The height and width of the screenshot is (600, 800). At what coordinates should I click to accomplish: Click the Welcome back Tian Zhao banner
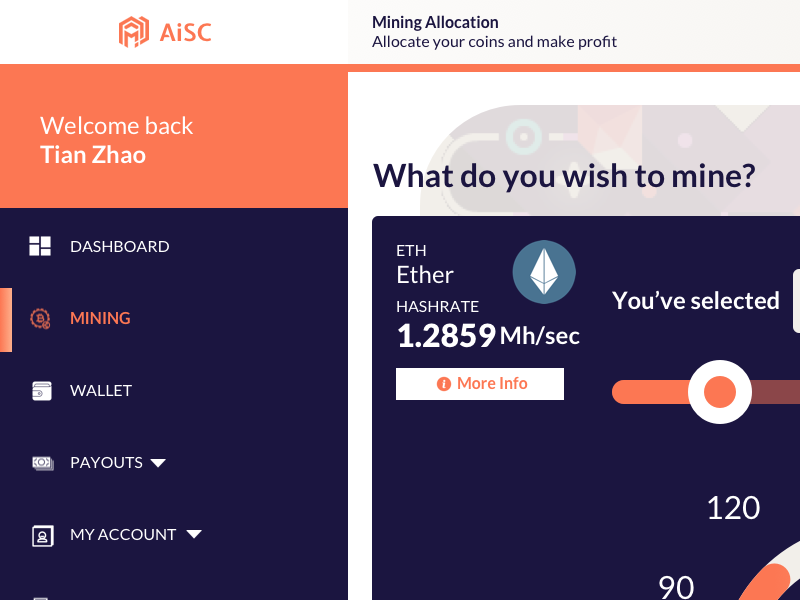coord(116,139)
